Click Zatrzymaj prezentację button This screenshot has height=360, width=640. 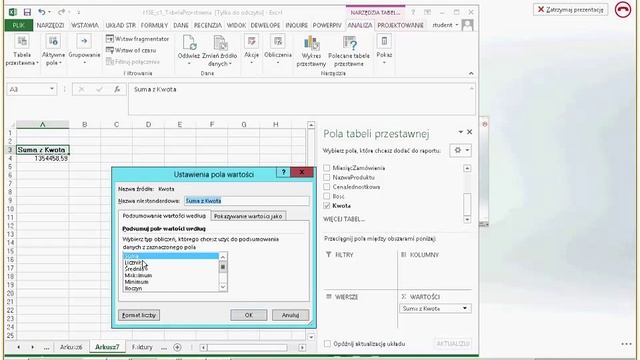coord(570,9)
